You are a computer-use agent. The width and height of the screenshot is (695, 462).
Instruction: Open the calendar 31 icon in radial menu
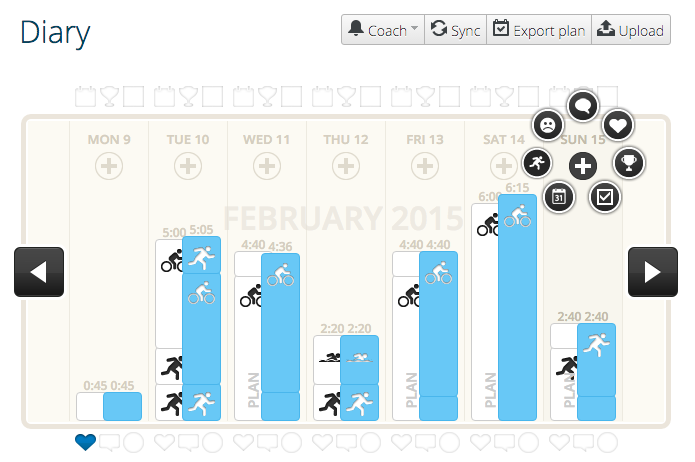coord(559,197)
